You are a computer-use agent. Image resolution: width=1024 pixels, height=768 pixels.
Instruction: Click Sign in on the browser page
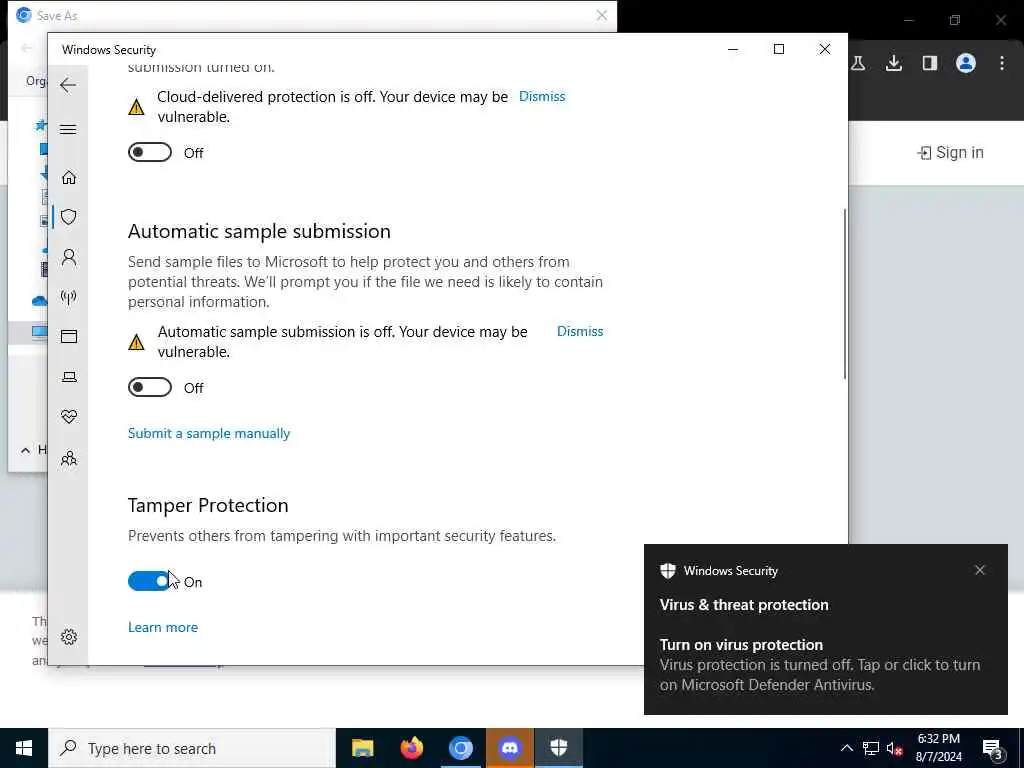tap(951, 153)
